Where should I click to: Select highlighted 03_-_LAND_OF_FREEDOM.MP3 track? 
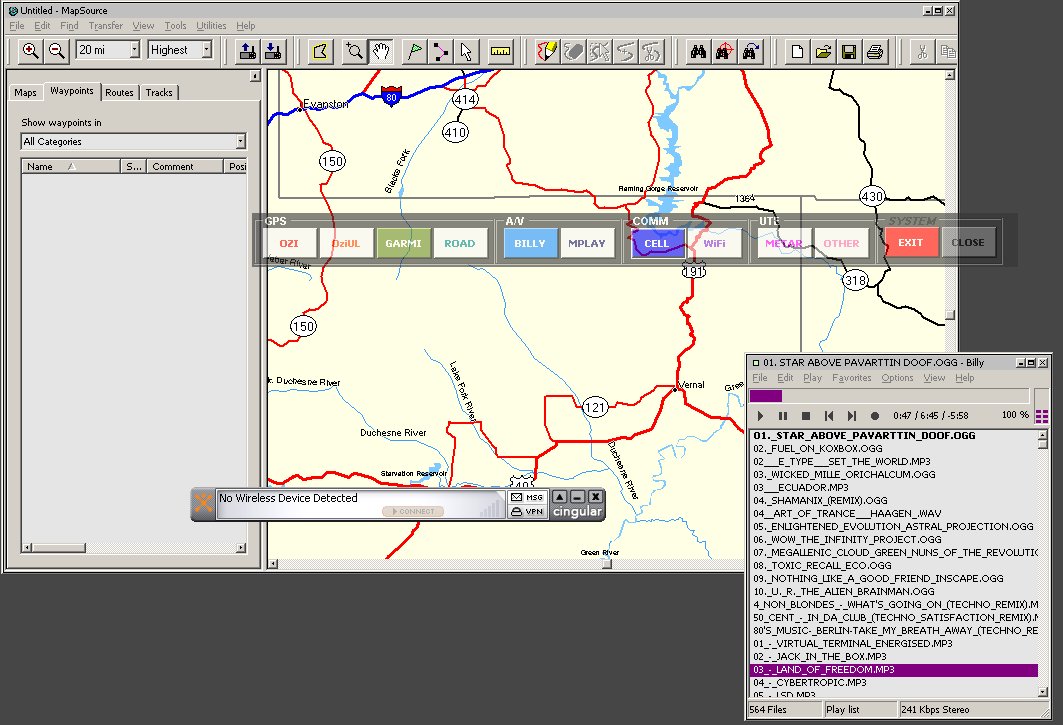click(894, 669)
